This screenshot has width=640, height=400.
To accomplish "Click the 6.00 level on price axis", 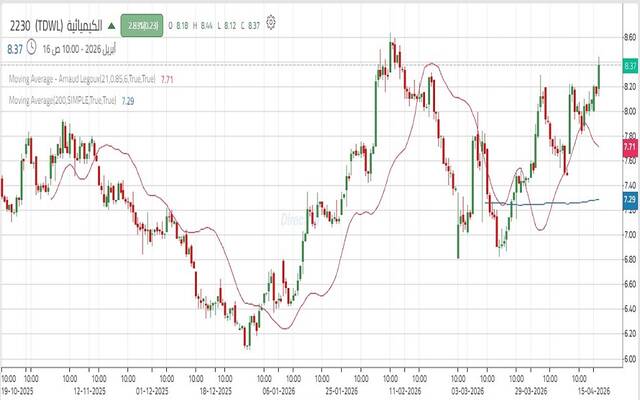I will pos(629,359).
